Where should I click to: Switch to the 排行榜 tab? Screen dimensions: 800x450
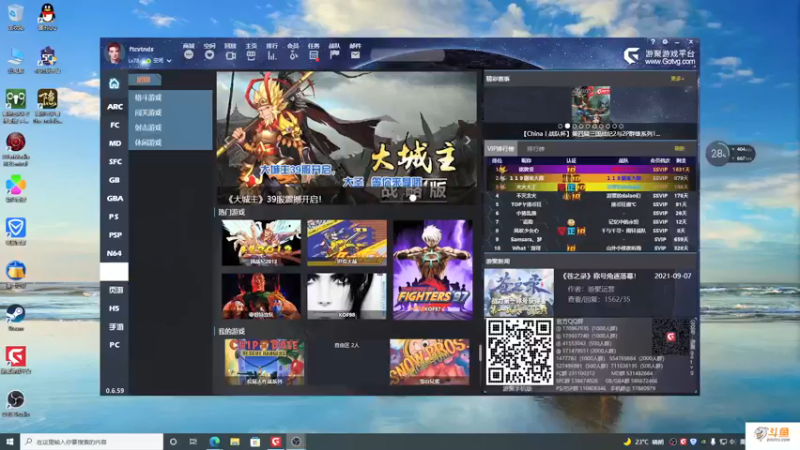(x=535, y=148)
